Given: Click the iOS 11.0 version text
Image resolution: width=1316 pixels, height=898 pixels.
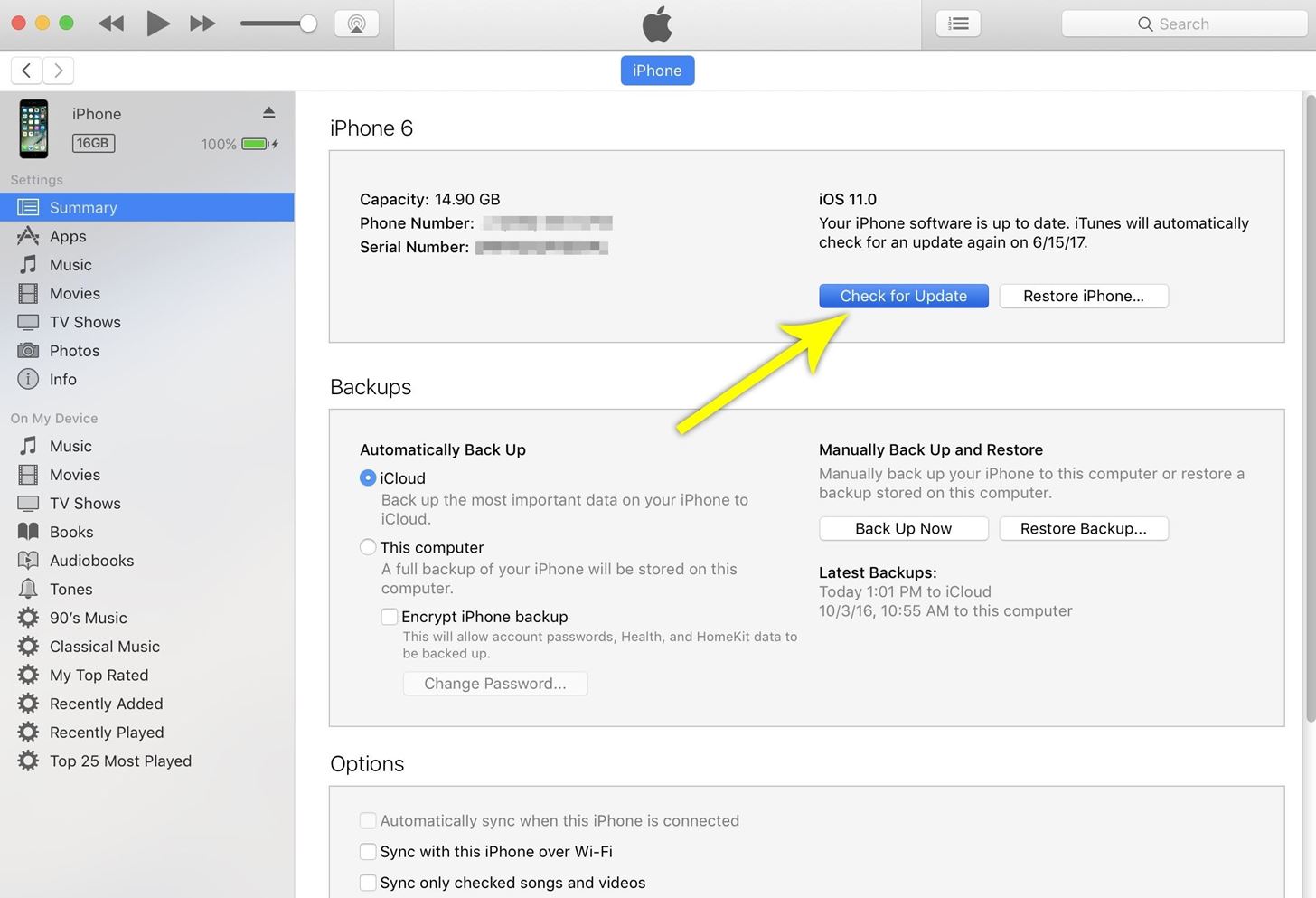Looking at the screenshot, I should pos(848,199).
